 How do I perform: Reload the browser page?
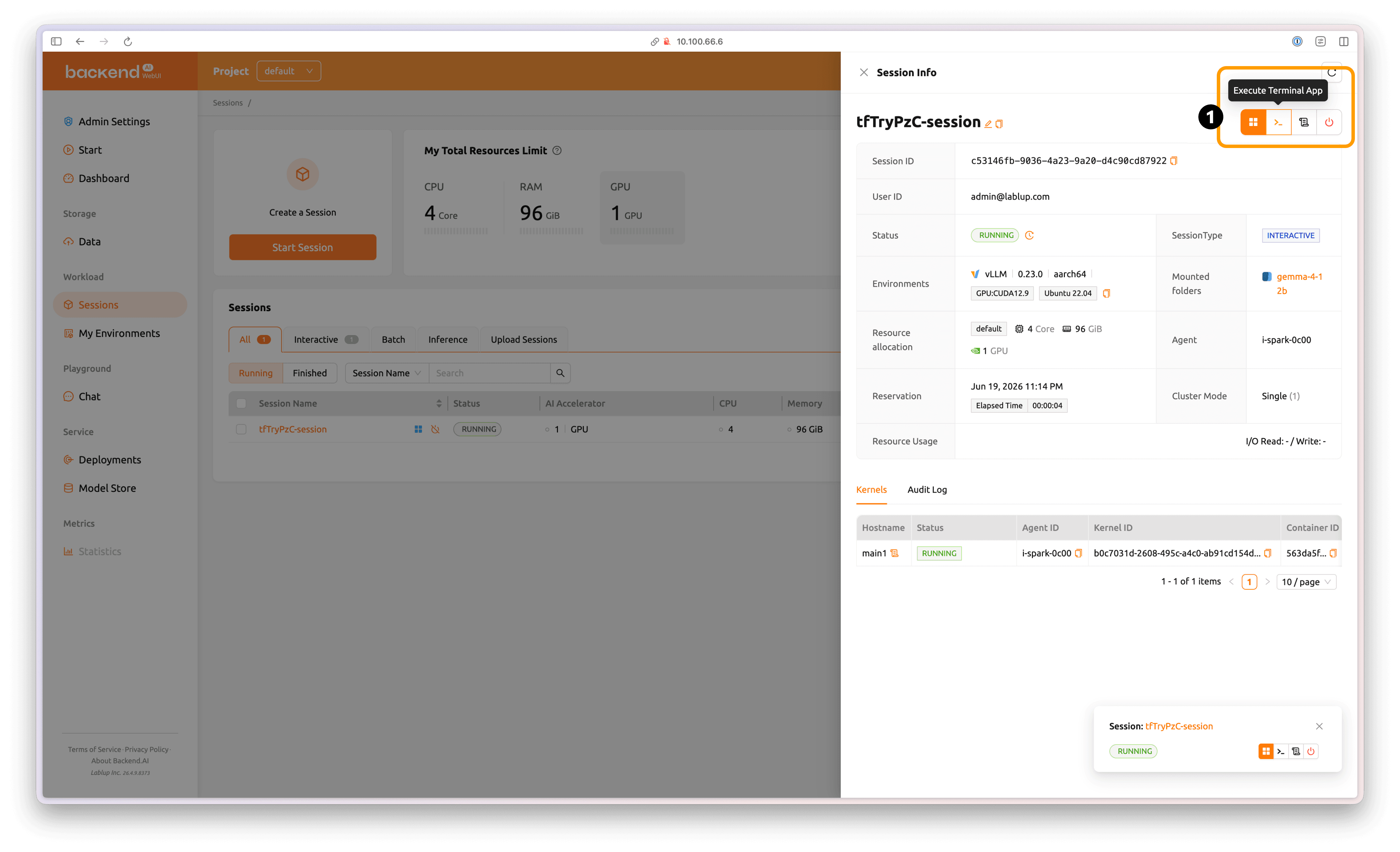[x=128, y=41]
